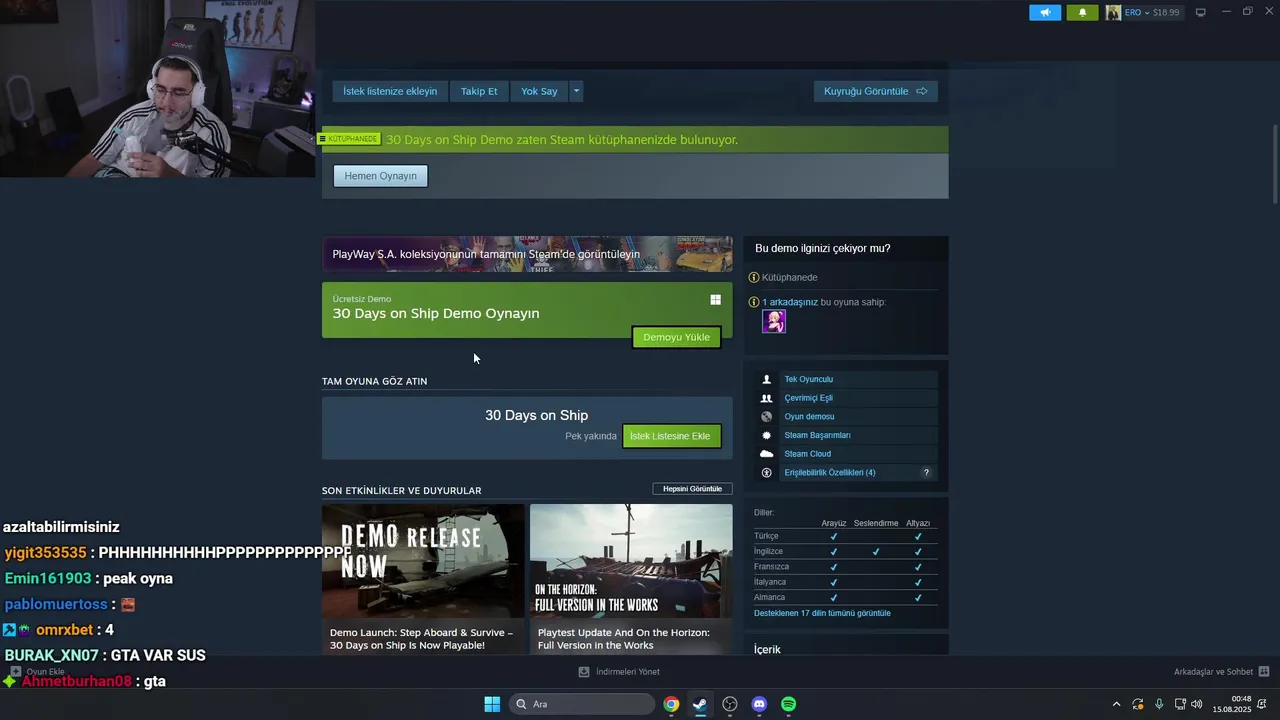Open Erişilebilirlik Özellikleri (4) link
The height and width of the screenshot is (720, 1280).
coord(829,472)
